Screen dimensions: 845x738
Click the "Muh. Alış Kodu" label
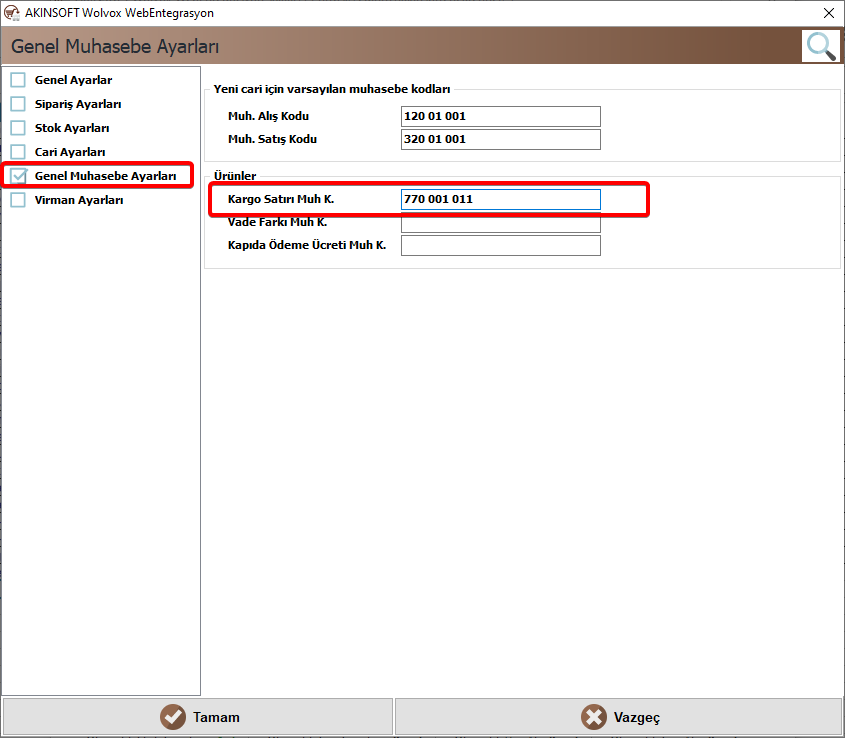(x=268, y=116)
